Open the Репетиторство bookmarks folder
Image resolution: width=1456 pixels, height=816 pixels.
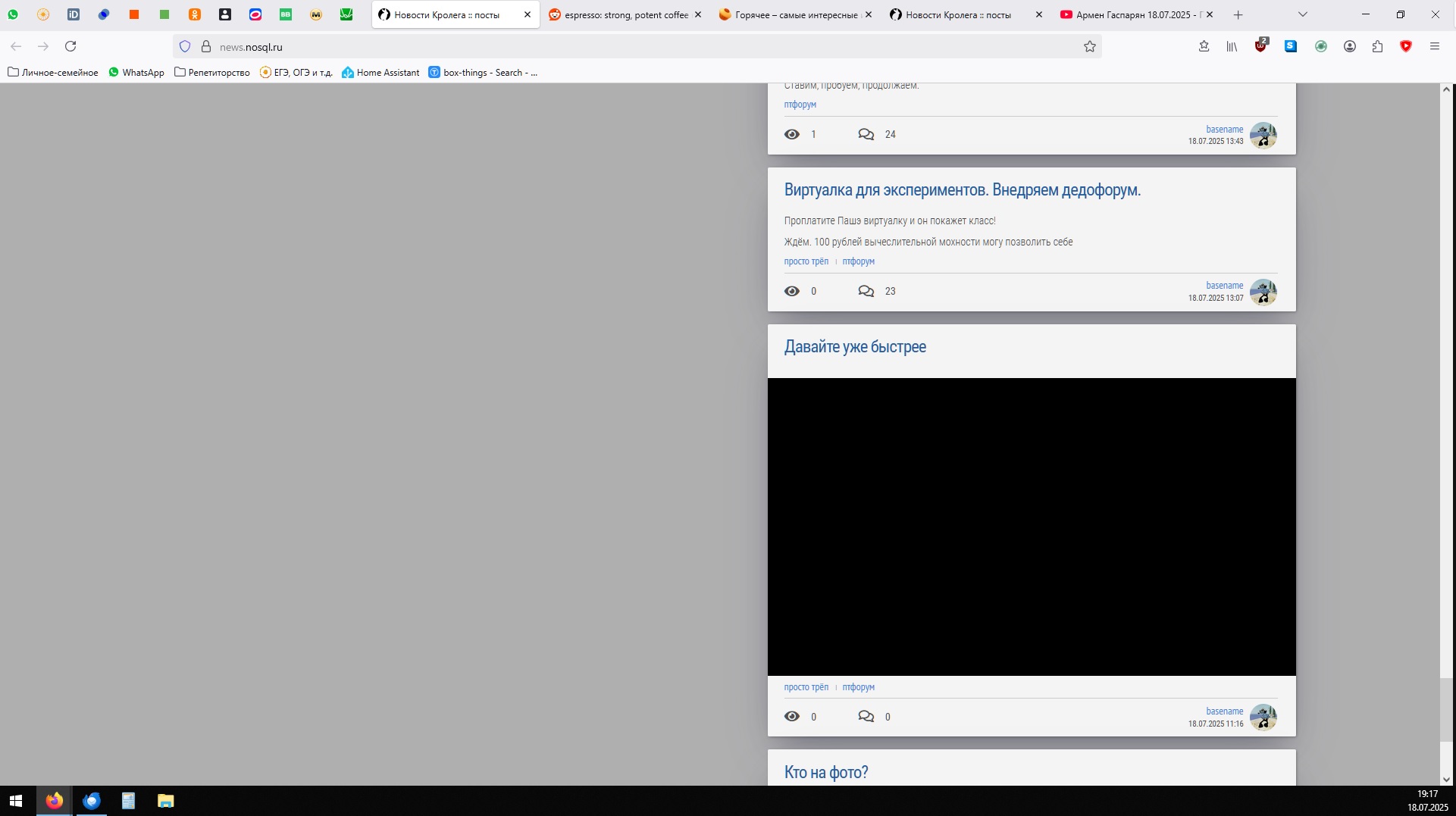click(x=212, y=73)
